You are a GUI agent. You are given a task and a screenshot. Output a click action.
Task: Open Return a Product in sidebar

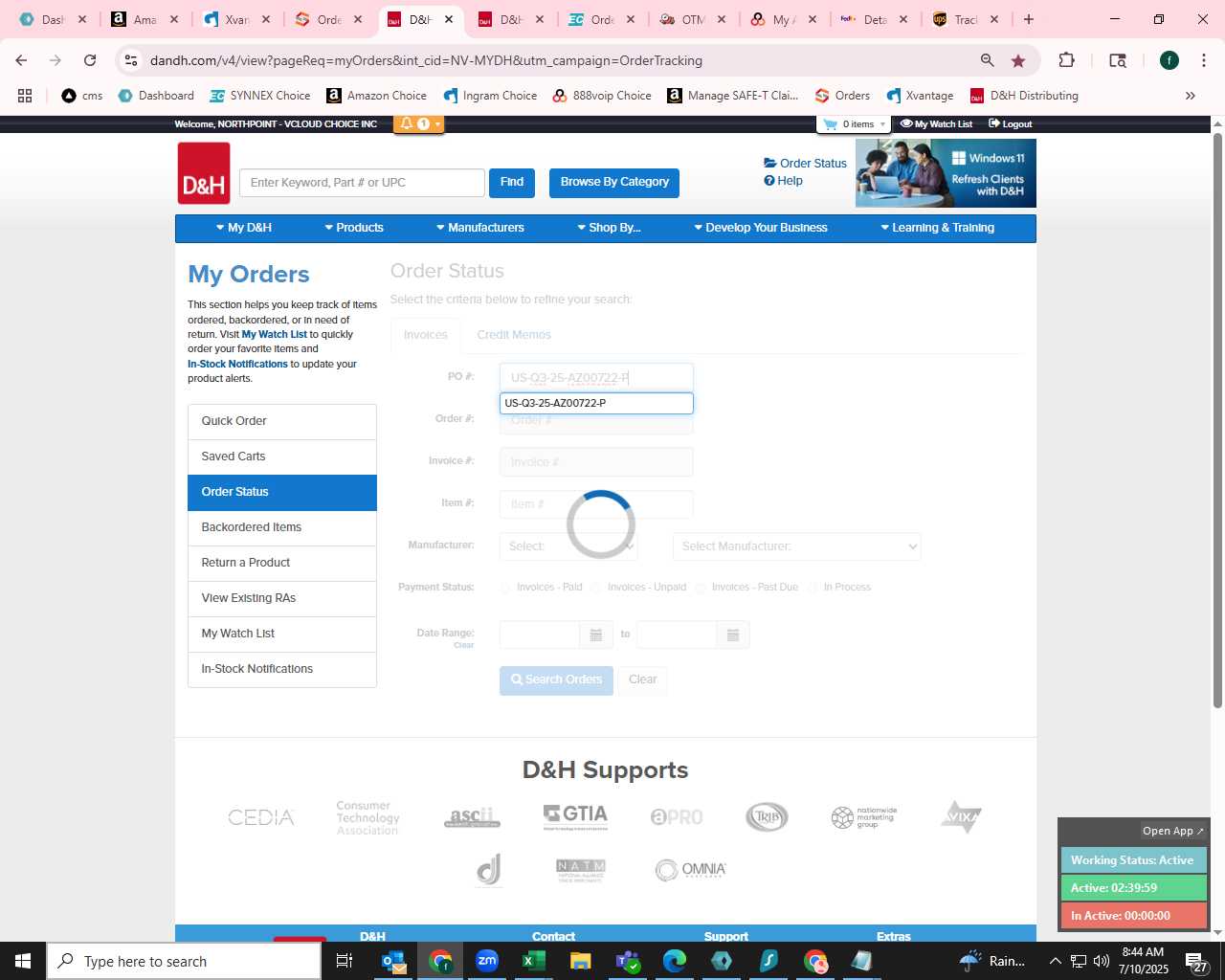coord(282,563)
